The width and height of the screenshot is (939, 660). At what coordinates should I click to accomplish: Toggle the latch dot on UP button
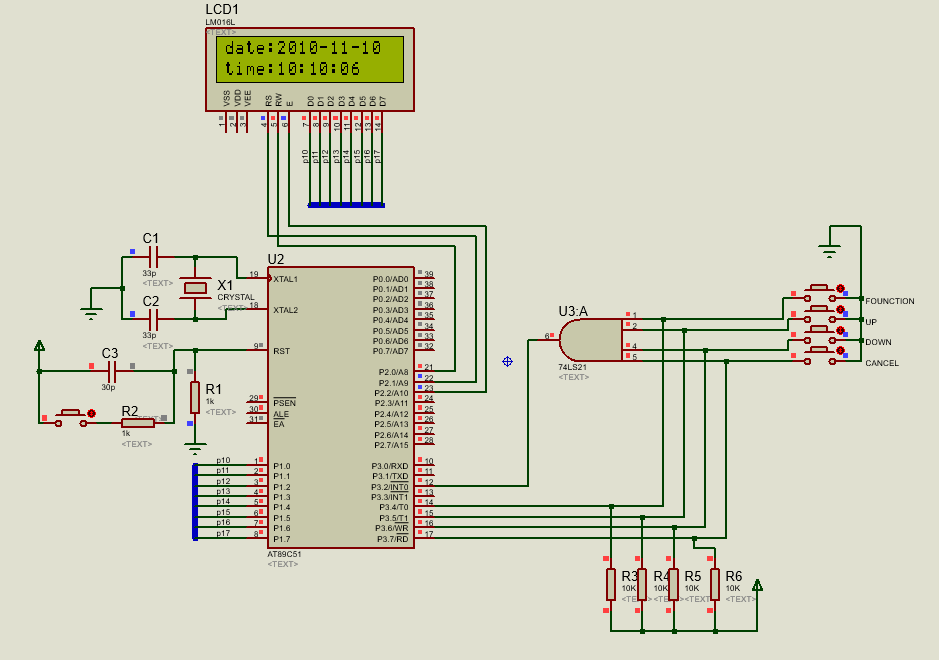(x=840, y=310)
